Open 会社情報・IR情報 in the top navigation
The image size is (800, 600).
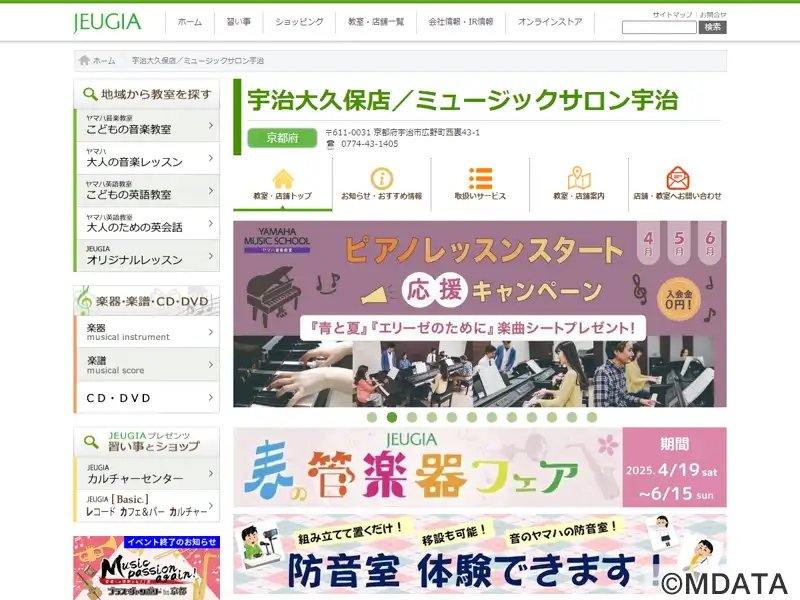(461, 22)
